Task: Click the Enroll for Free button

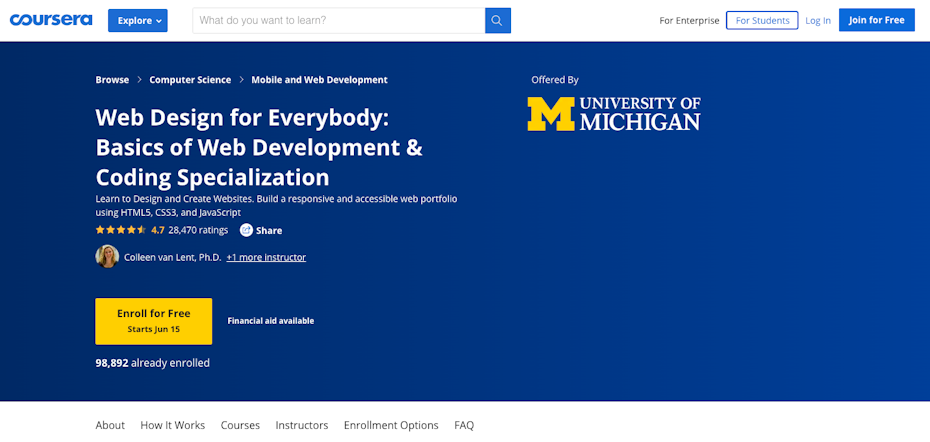Action: [154, 320]
